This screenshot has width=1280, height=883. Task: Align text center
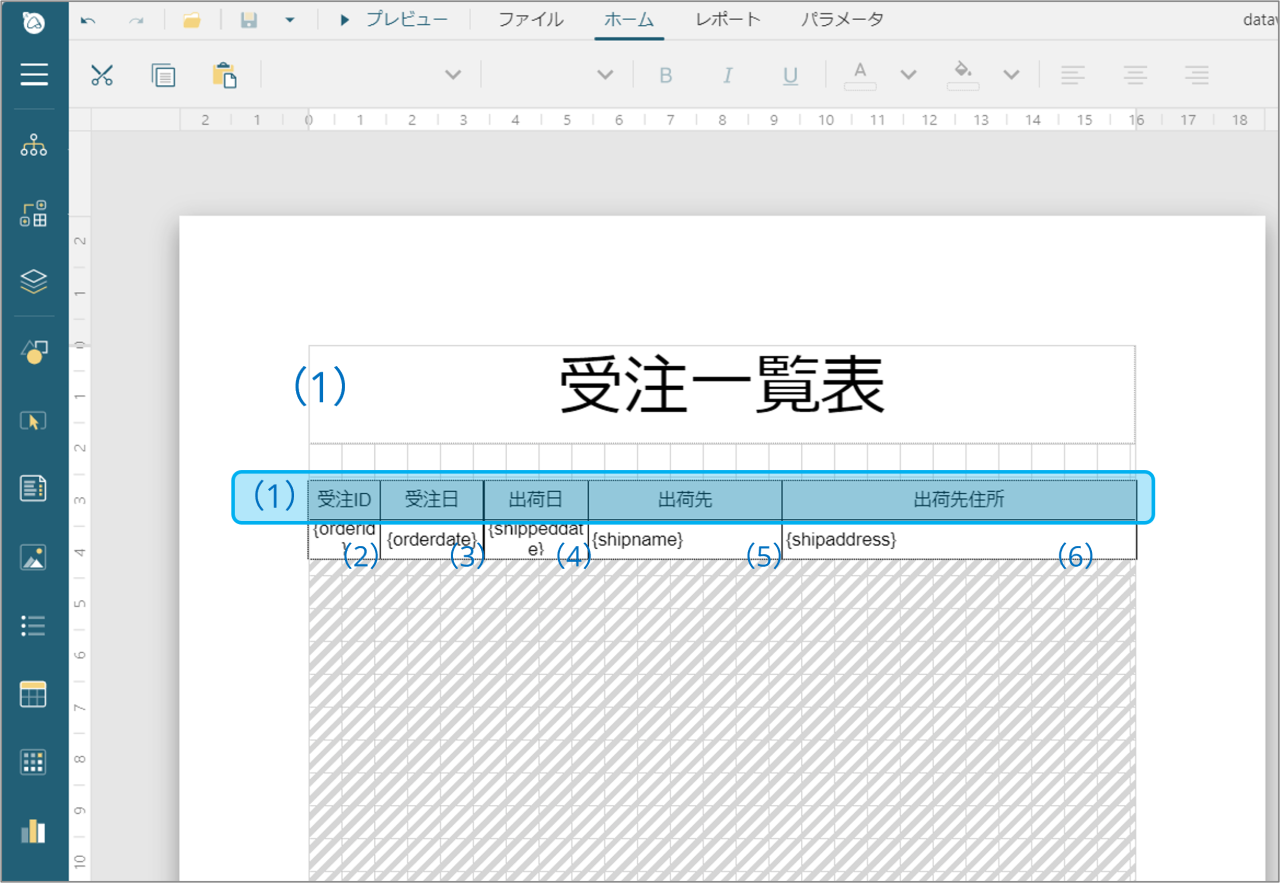(x=1135, y=74)
